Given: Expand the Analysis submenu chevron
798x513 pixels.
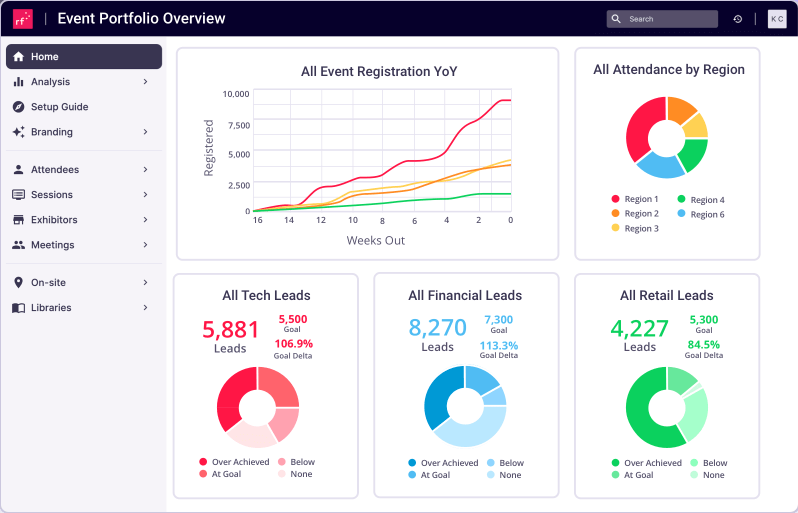Looking at the screenshot, I should coord(145,82).
